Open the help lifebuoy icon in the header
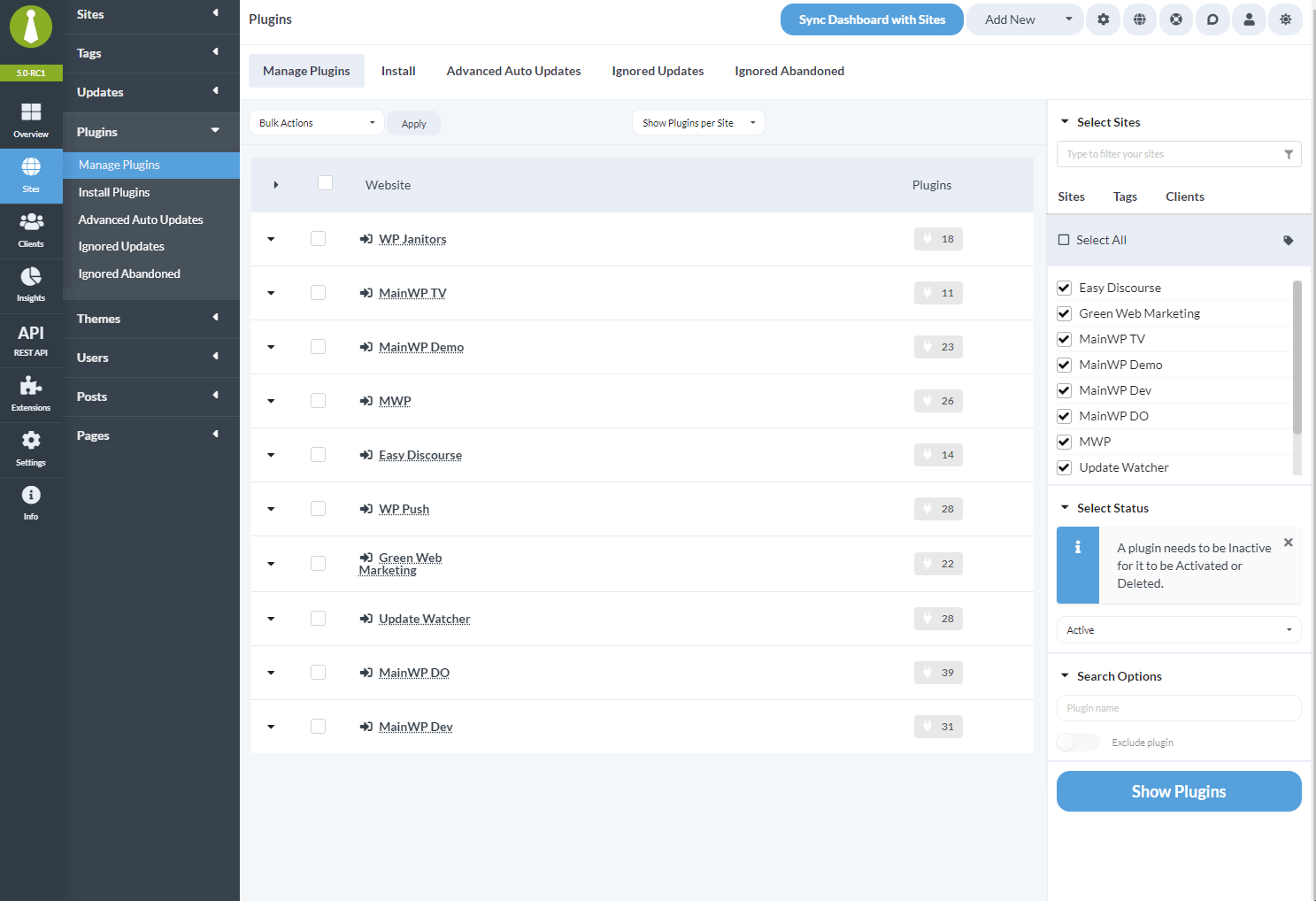The width and height of the screenshot is (1316, 901). pos(1175,19)
